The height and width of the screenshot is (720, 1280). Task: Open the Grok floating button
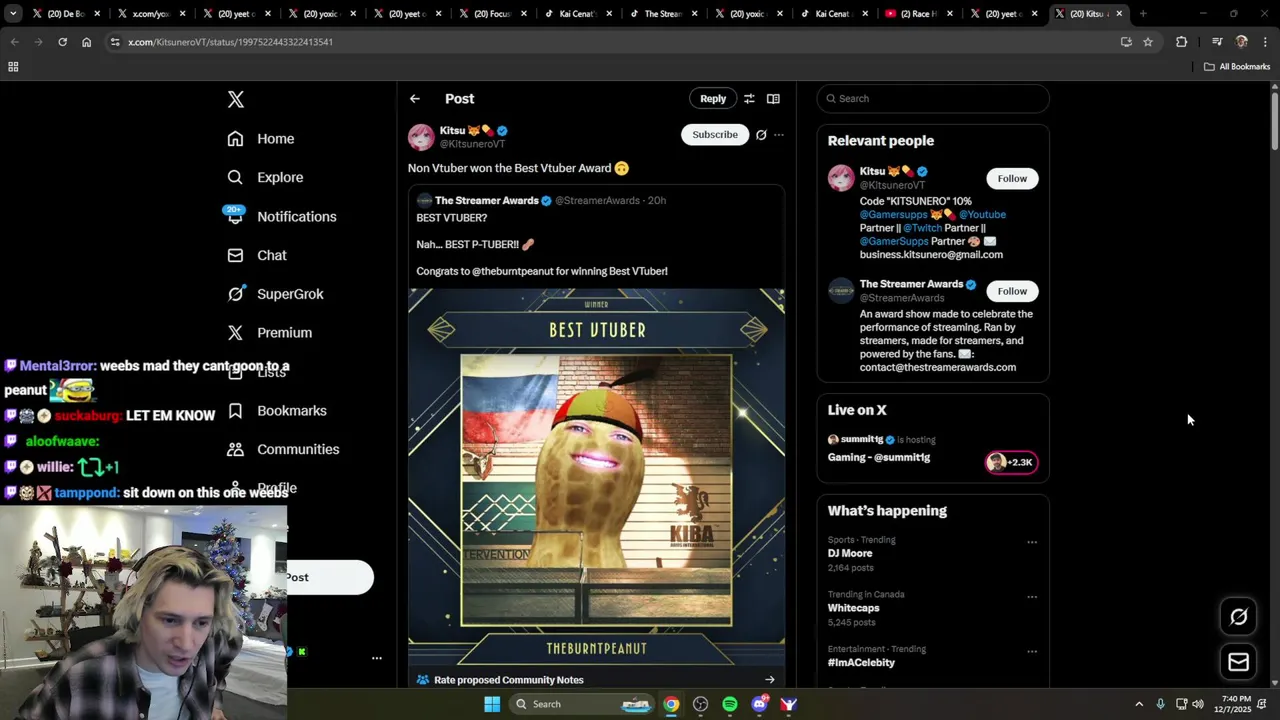pos(1238,617)
